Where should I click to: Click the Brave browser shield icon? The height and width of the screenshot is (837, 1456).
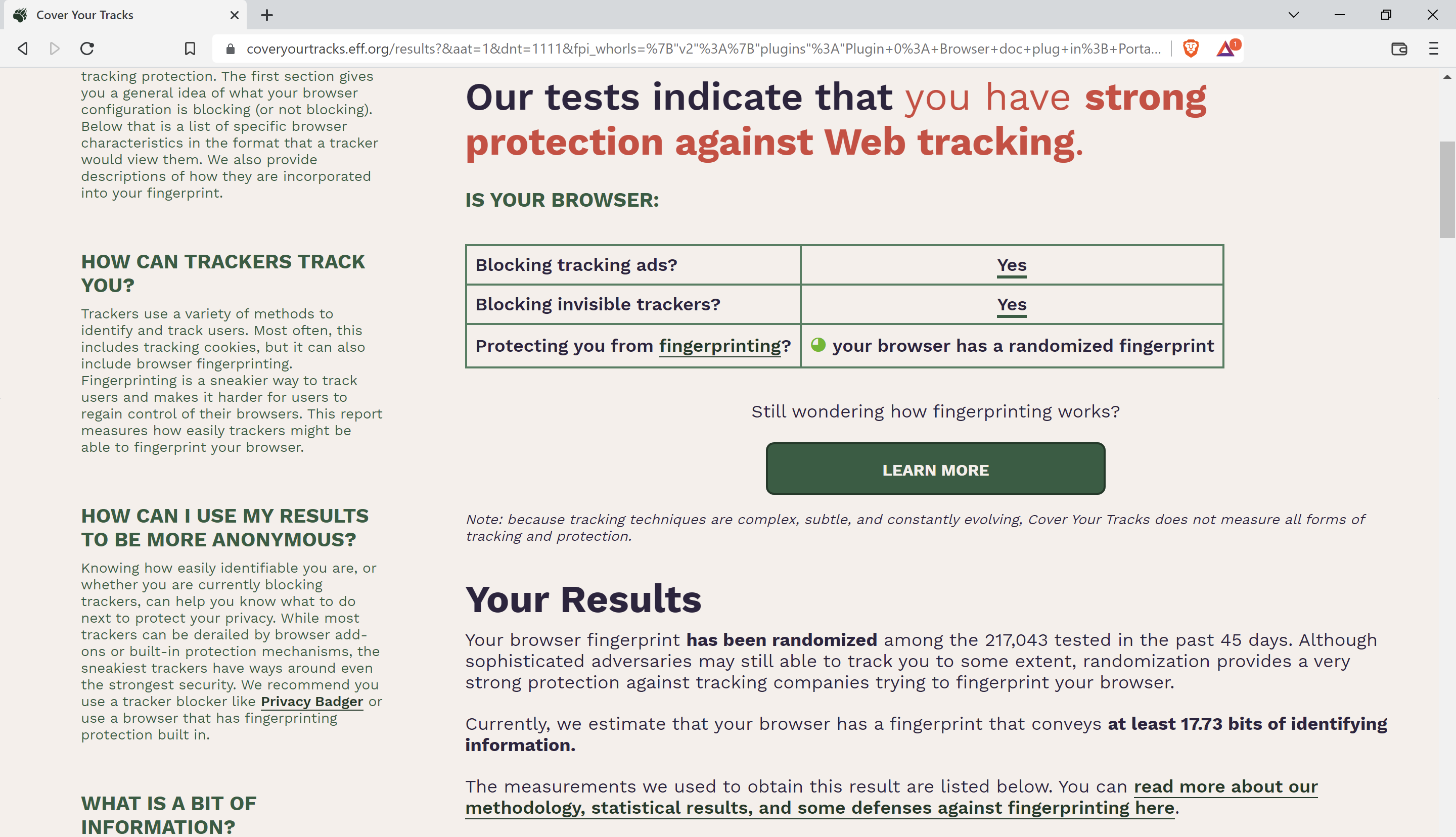point(1191,48)
